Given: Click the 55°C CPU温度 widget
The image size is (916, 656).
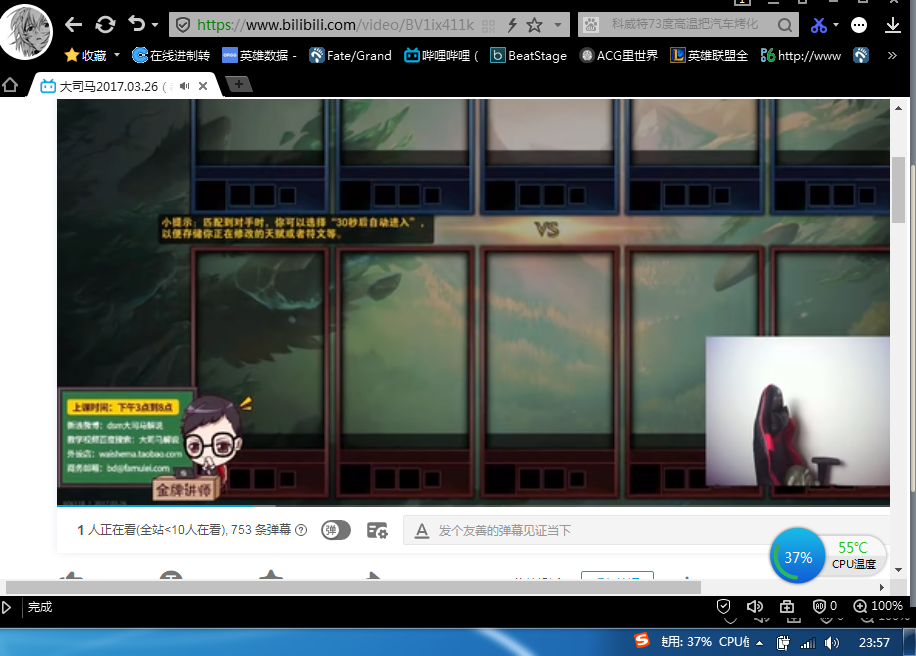Looking at the screenshot, I should pos(854,556).
